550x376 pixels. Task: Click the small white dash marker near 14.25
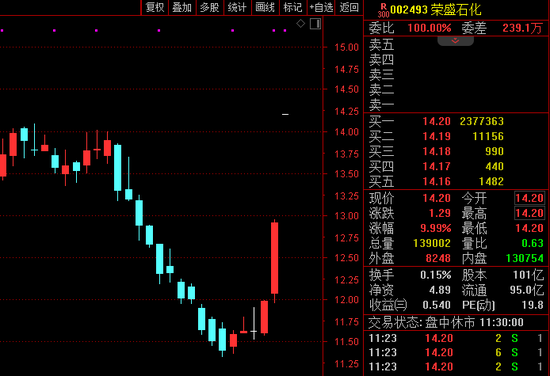(x=285, y=114)
